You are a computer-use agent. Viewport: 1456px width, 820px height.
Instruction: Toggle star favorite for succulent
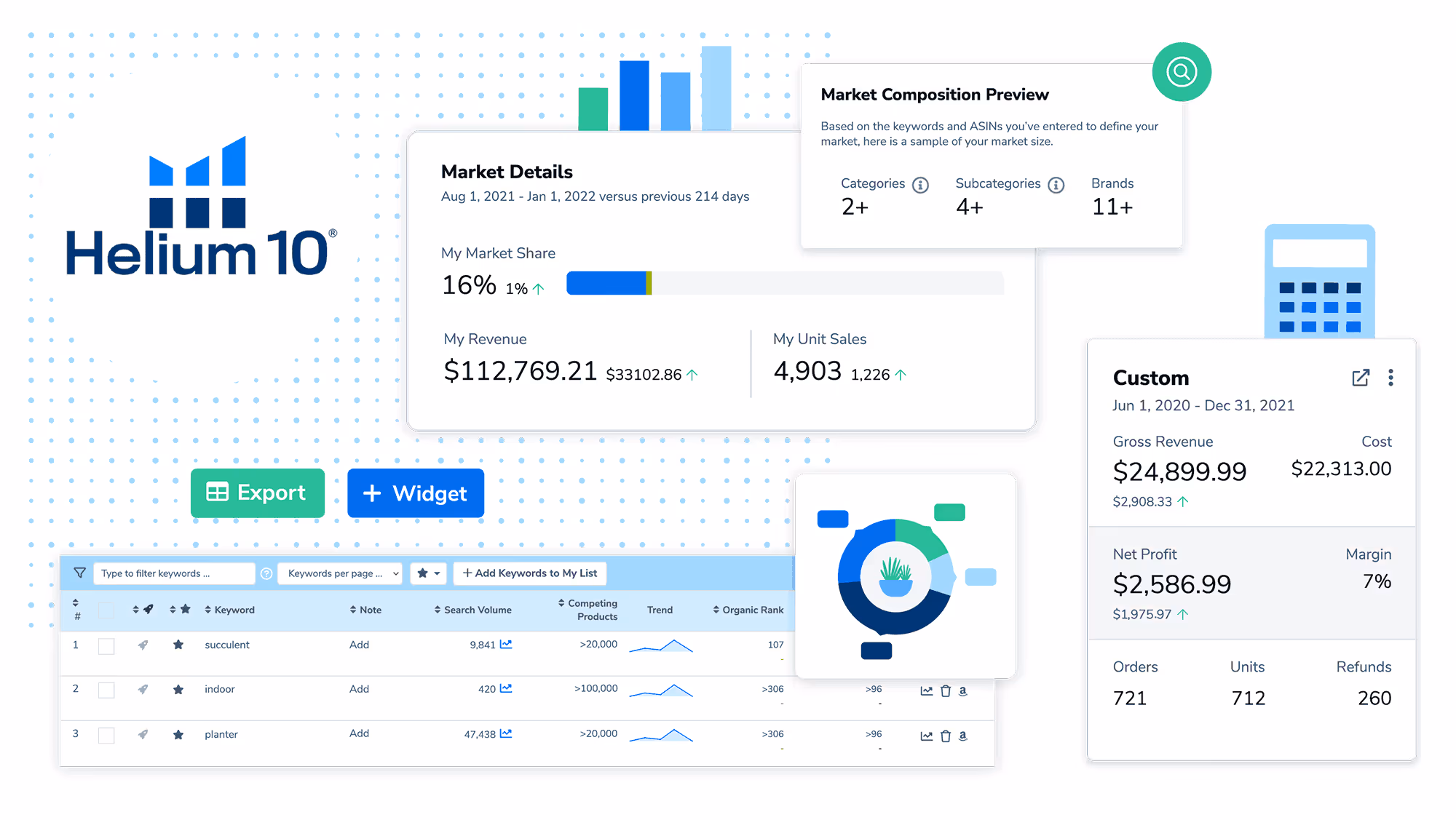pyautogui.click(x=178, y=645)
